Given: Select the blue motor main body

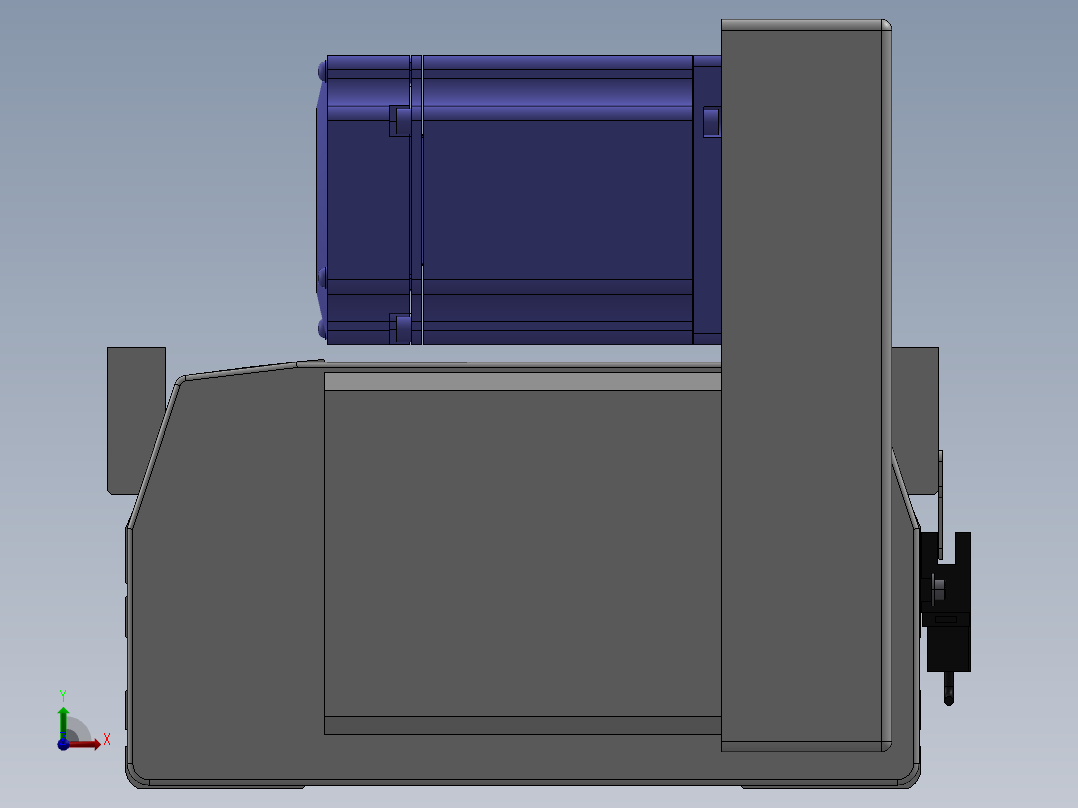Looking at the screenshot, I should tap(558, 199).
